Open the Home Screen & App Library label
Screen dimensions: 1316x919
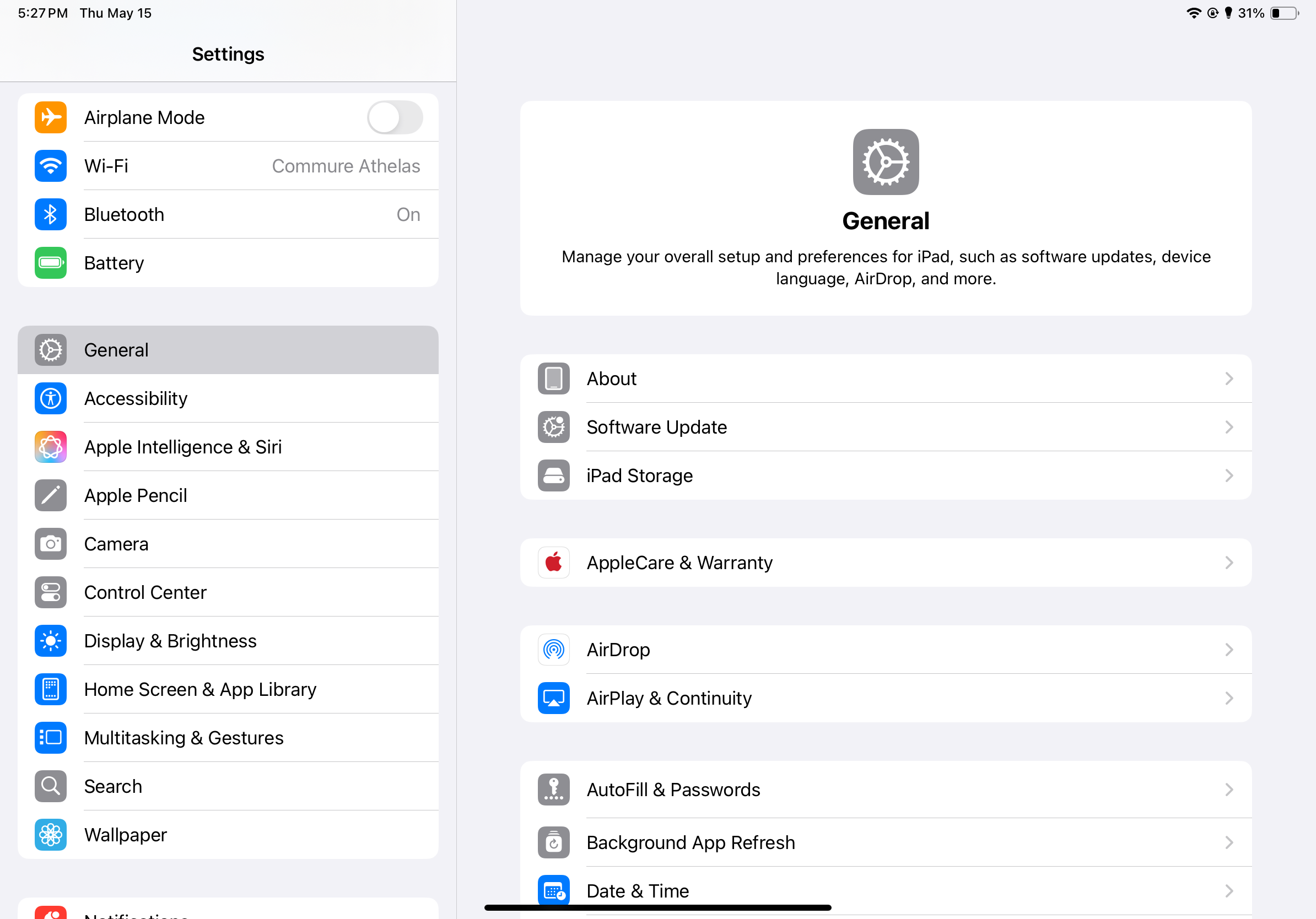pyautogui.click(x=200, y=689)
